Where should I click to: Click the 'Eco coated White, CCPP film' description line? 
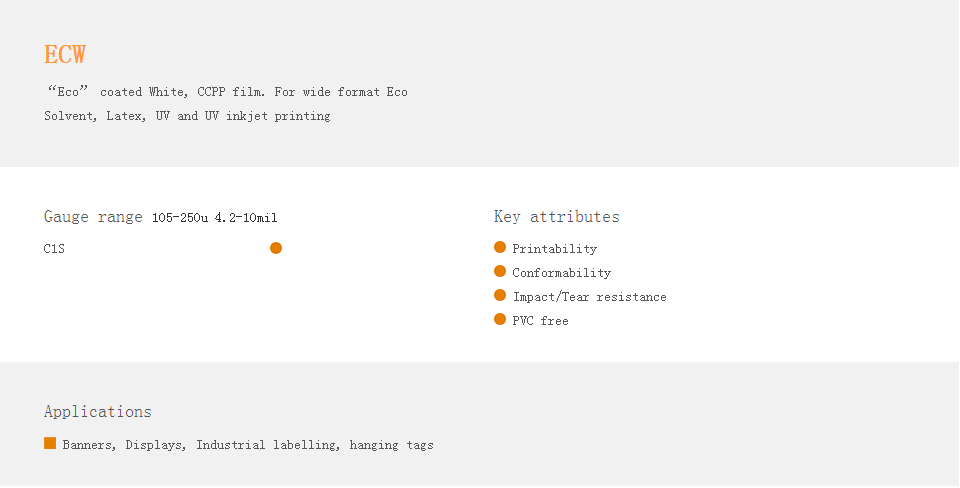pyautogui.click(x=226, y=92)
